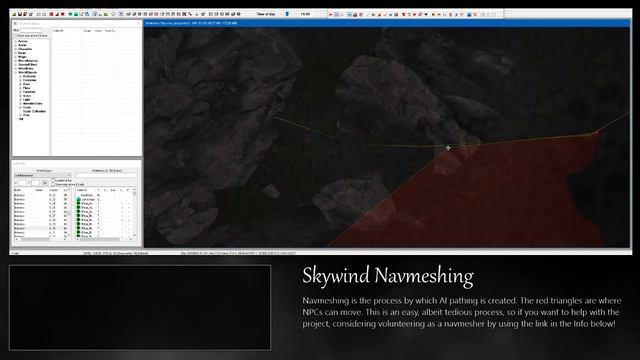This screenshot has height=360, width=640.
Task: Sort Cell View list by Coords column
Action: click(53, 190)
